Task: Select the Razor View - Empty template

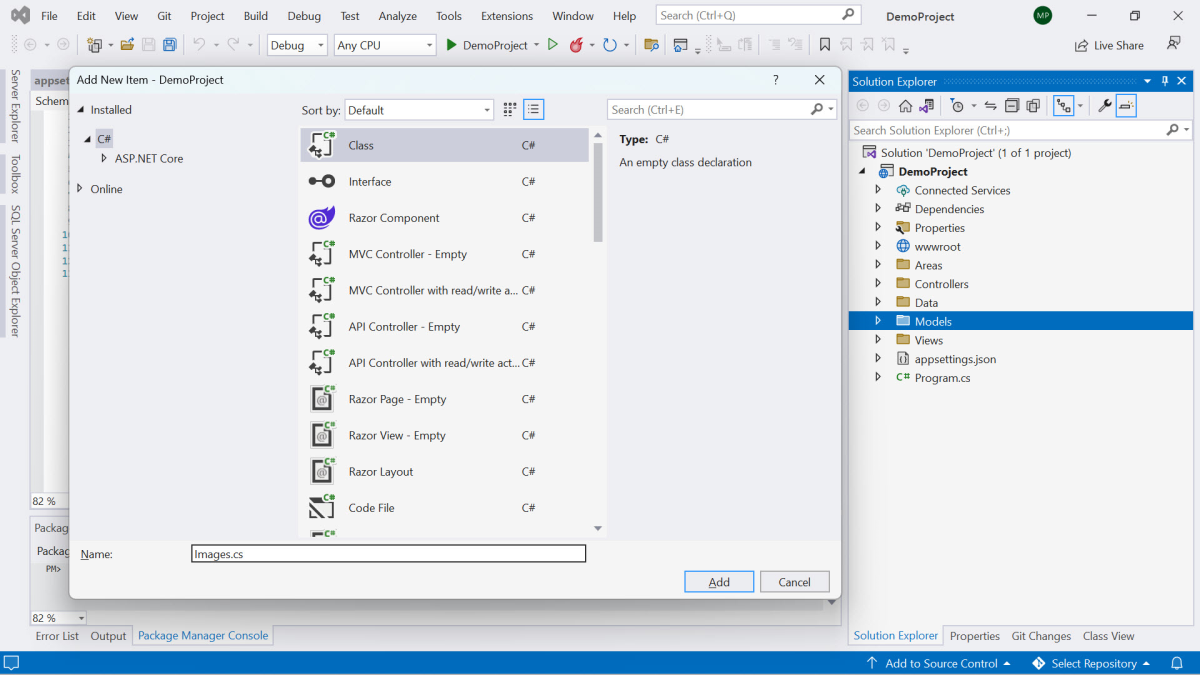Action: [x=445, y=435]
